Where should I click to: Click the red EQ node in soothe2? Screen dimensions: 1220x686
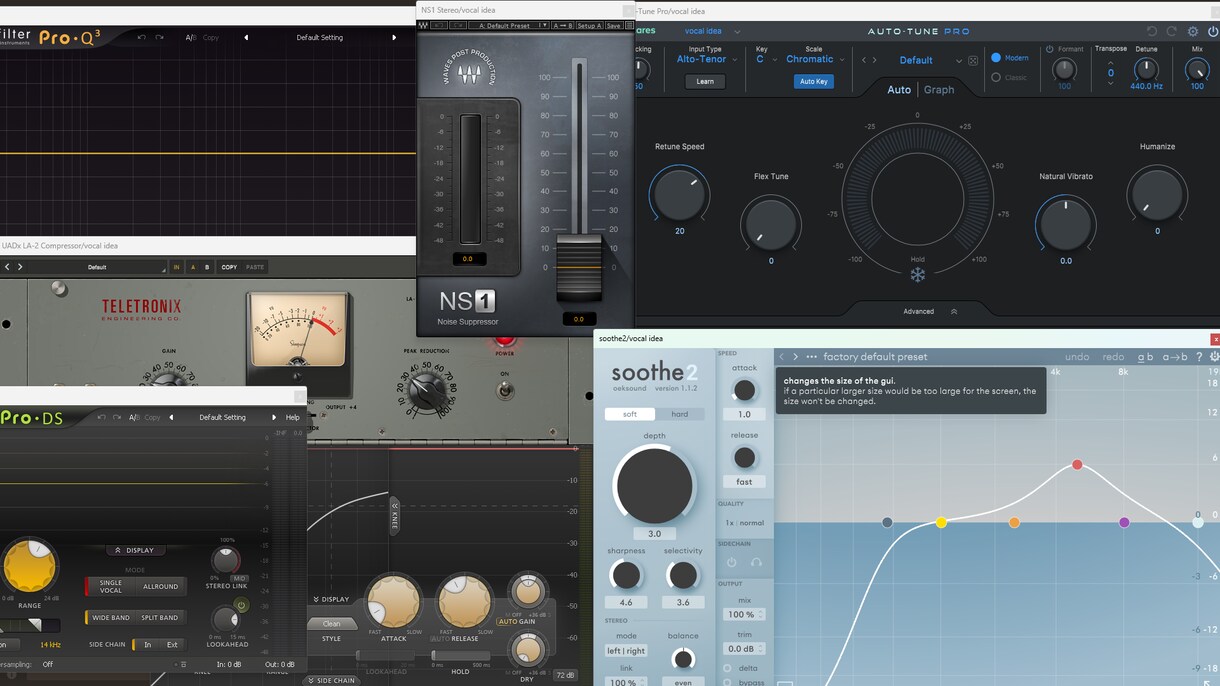coord(1077,465)
